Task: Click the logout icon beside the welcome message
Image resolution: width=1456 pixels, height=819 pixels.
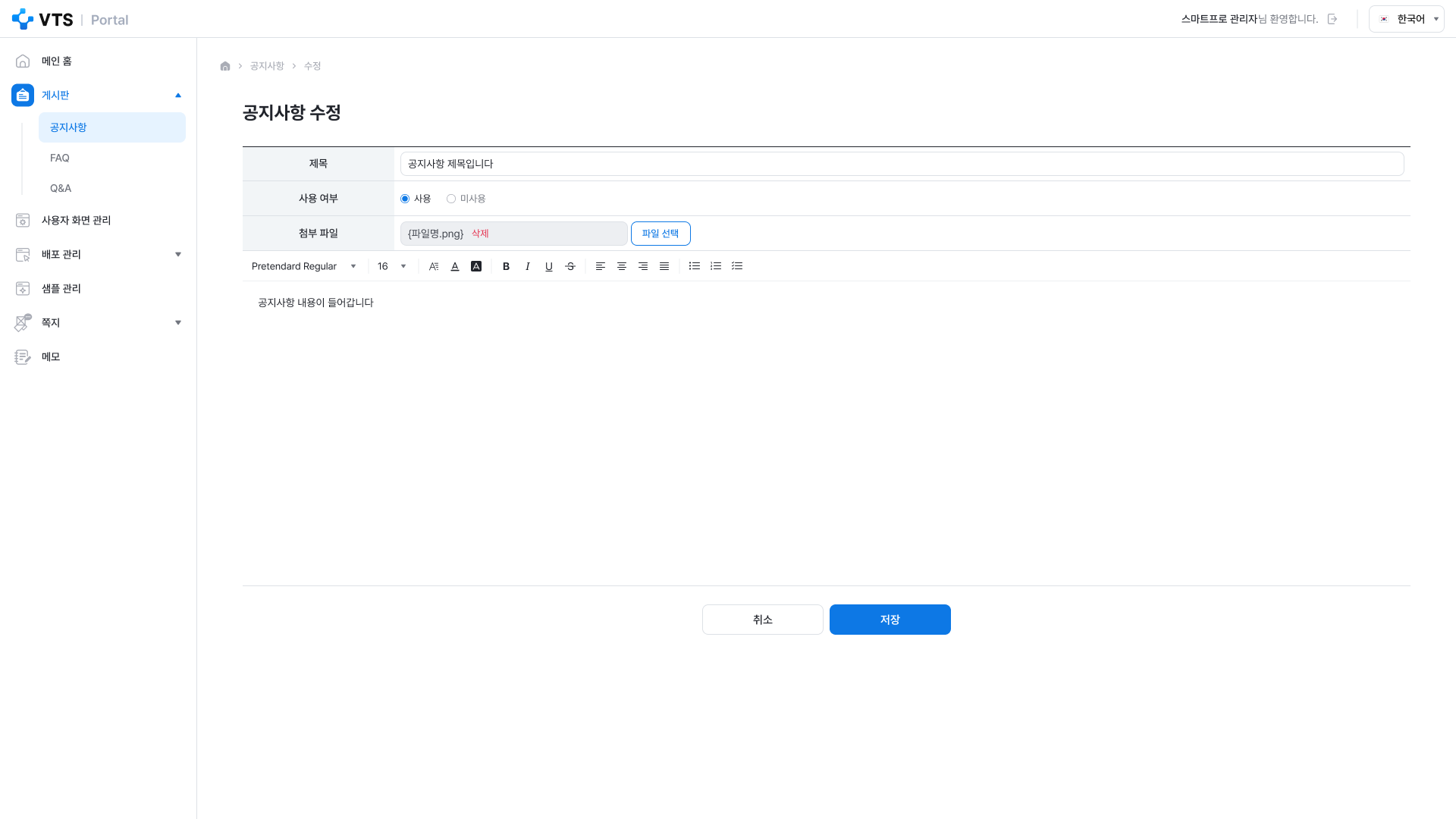Action: tap(1332, 19)
